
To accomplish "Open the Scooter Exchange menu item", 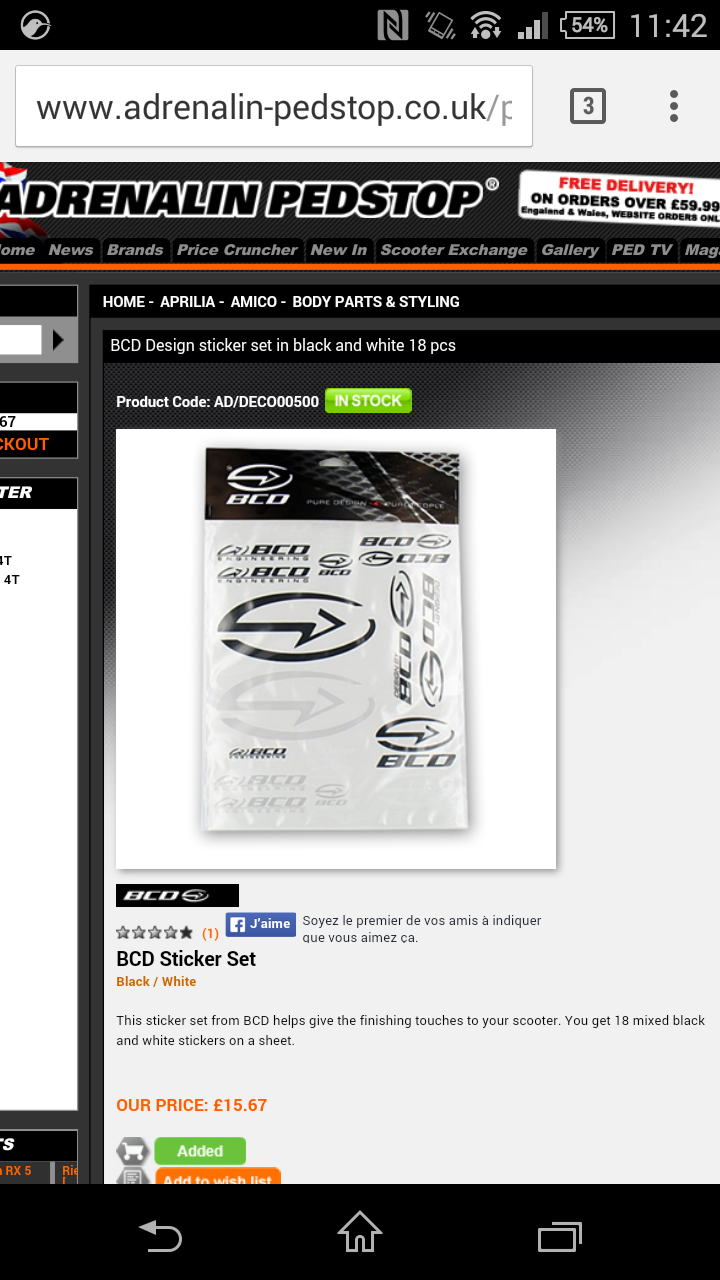I will click(454, 250).
